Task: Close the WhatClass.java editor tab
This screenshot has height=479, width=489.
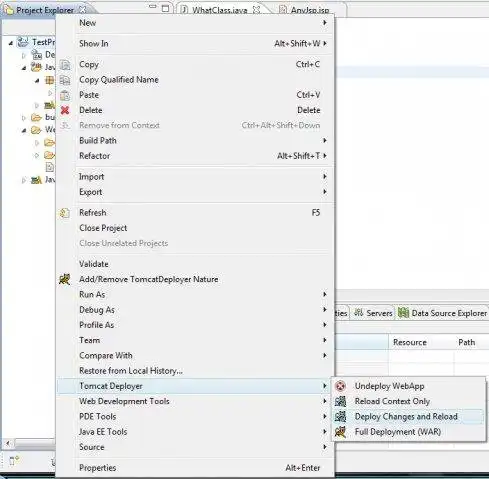Action: (256, 10)
